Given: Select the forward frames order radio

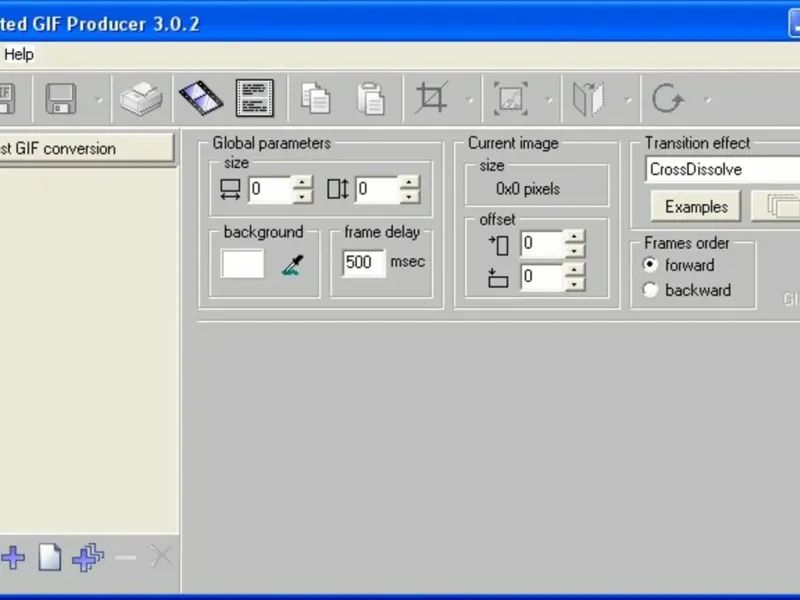Looking at the screenshot, I should (x=651, y=265).
